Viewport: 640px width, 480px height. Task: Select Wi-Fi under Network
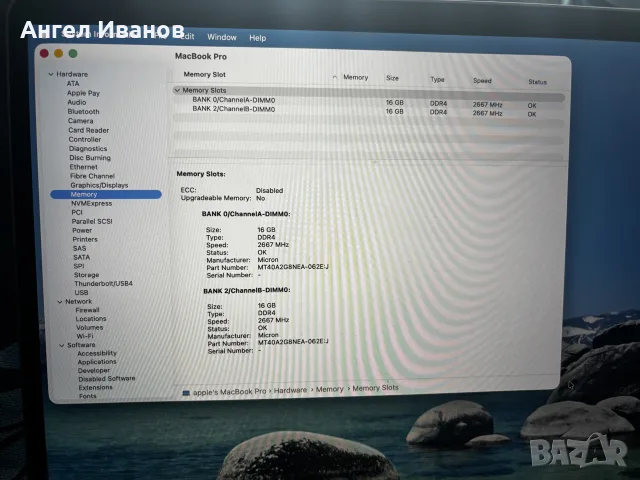pyautogui.click(x=85, y=336)
